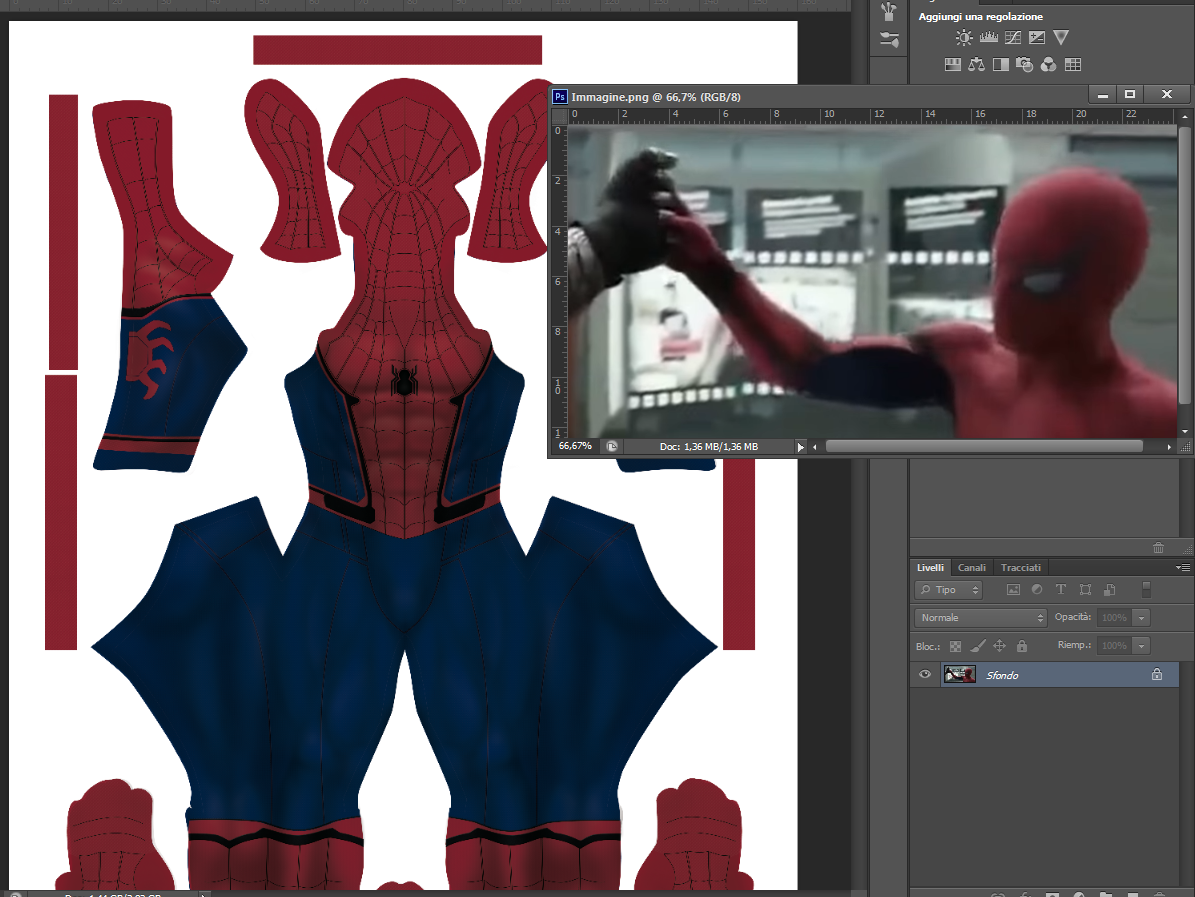This screenshot has width=1195, height=897.
Task: Add a Curves adjustment
Action: pos(1013,37)
